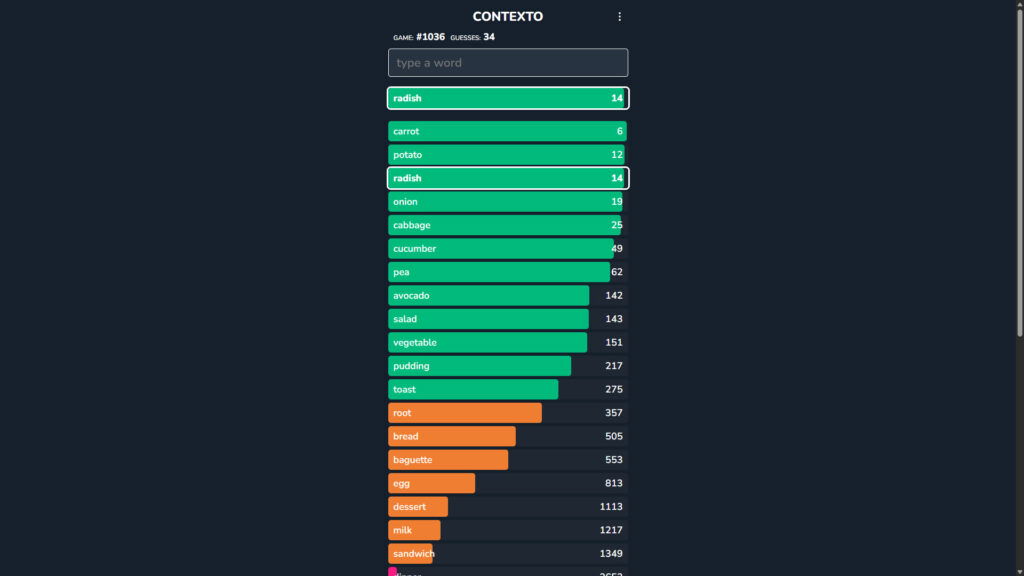
Task: Click the 'type a word' input field
Action: (x=508, y=63)
